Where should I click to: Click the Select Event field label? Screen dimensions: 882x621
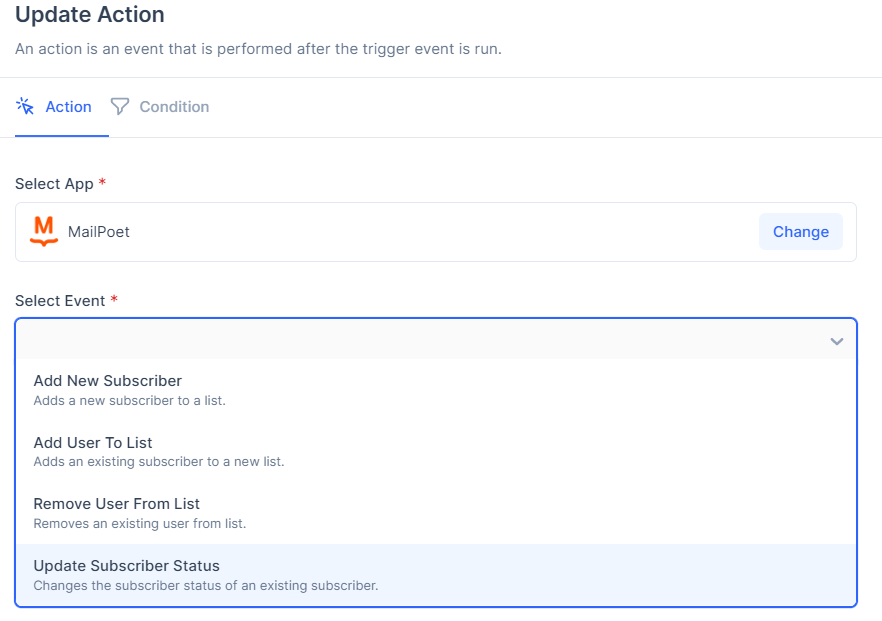coord(60,301)
